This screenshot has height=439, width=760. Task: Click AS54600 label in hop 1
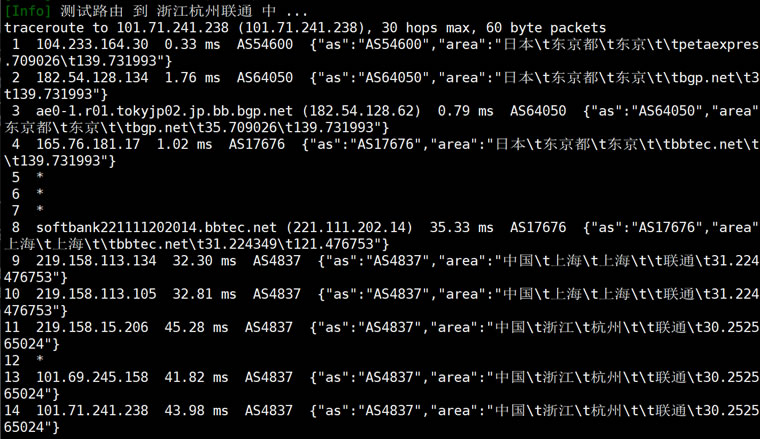point(265,44)
